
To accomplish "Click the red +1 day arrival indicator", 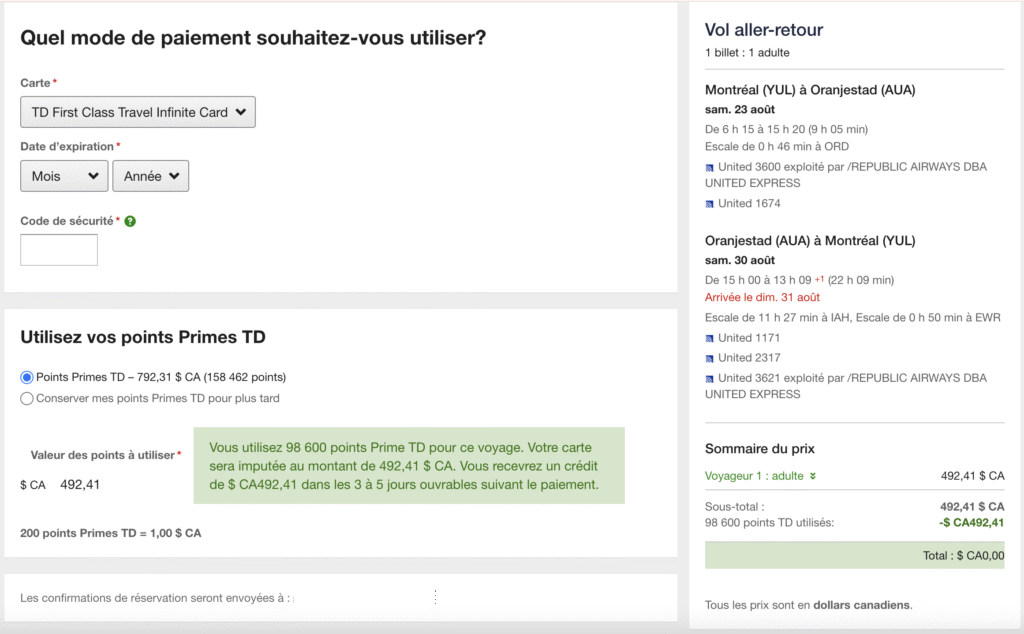I will 817,279.
